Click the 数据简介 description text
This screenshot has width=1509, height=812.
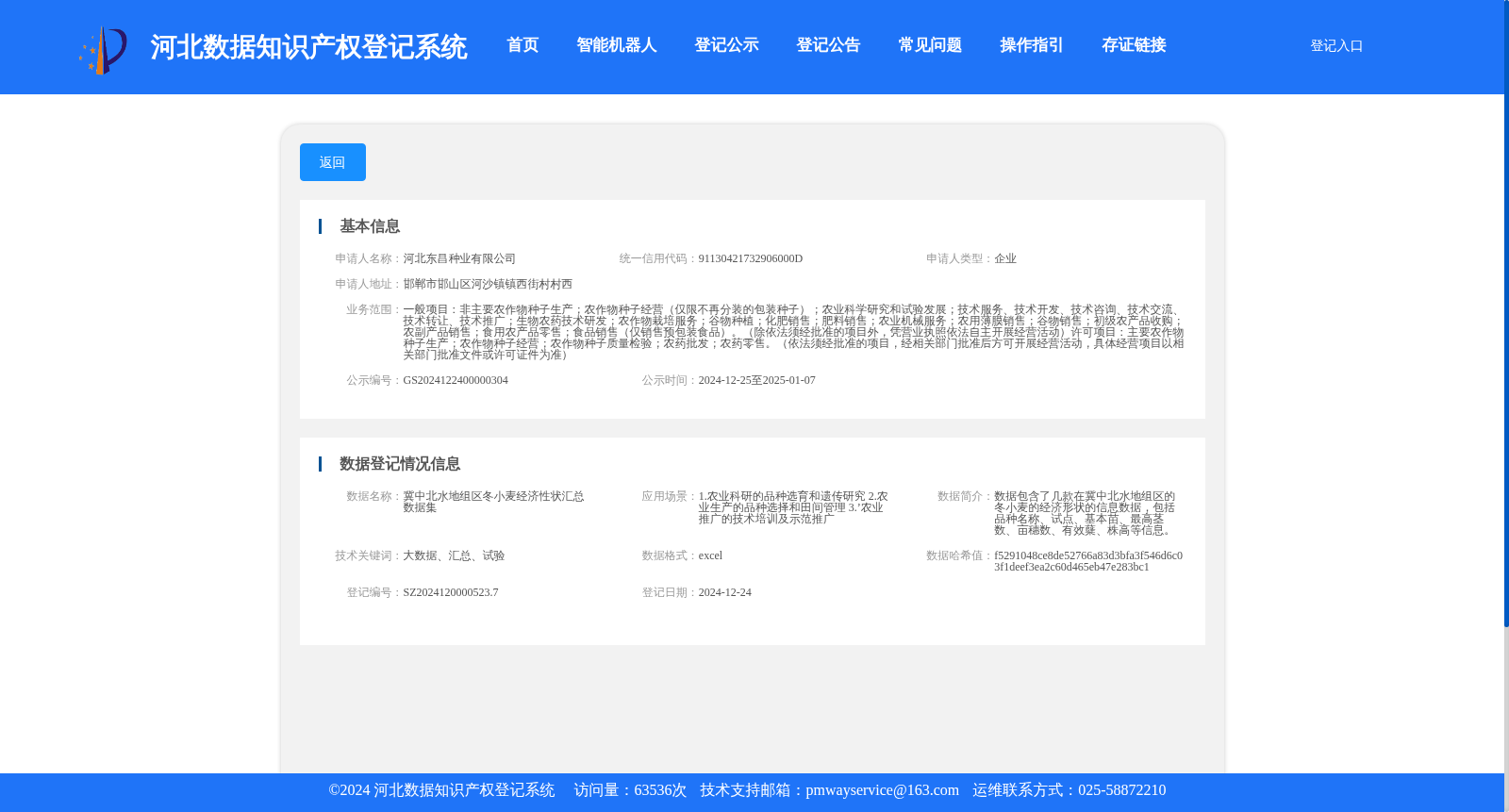[1085, 513]
